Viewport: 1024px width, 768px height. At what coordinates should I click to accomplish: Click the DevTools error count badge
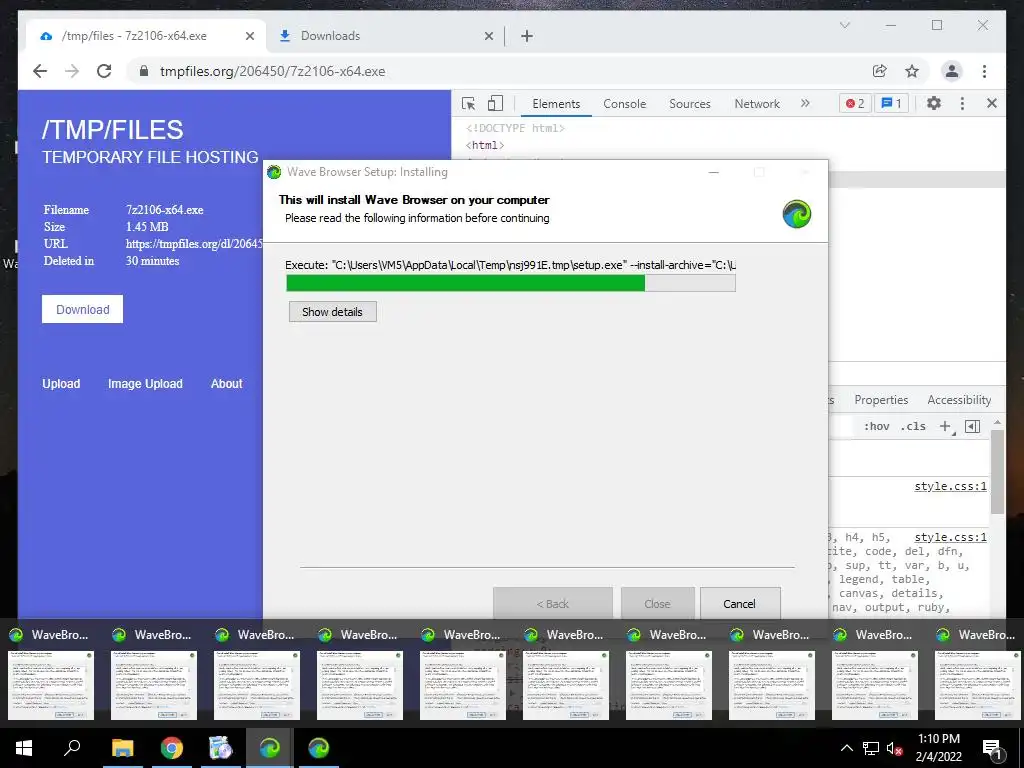(x=855, y=103)
